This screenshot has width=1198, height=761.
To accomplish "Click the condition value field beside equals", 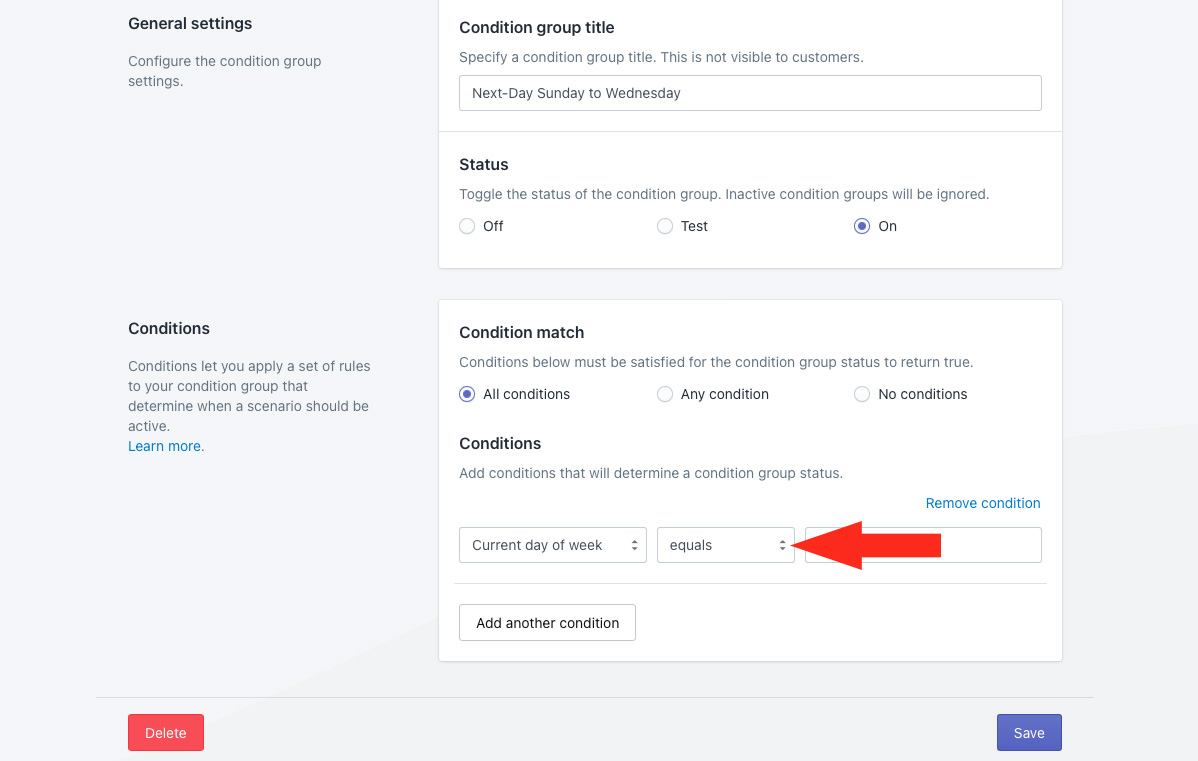I will click(990, 545).
